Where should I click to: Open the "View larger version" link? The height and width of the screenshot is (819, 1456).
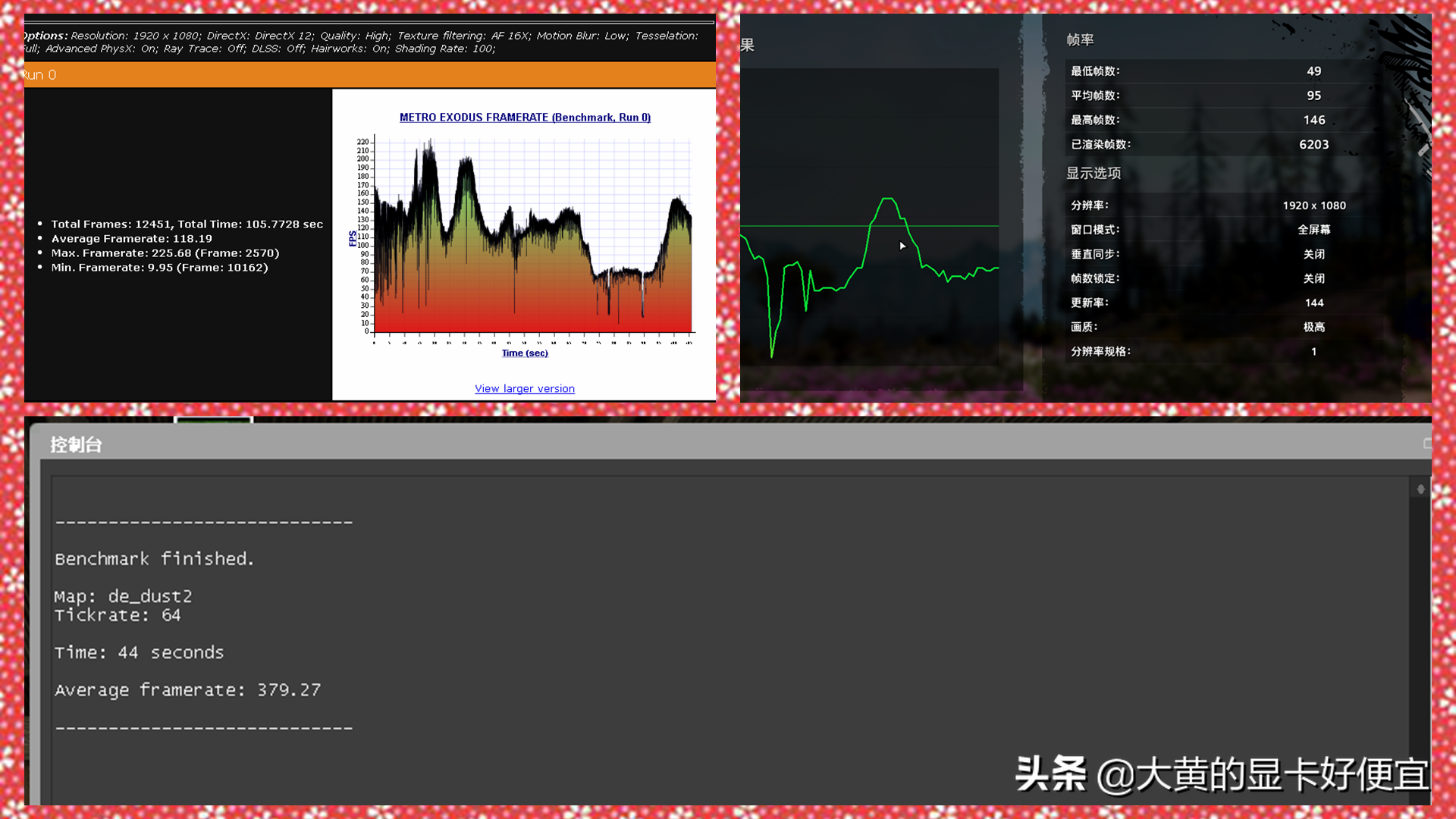524,388
